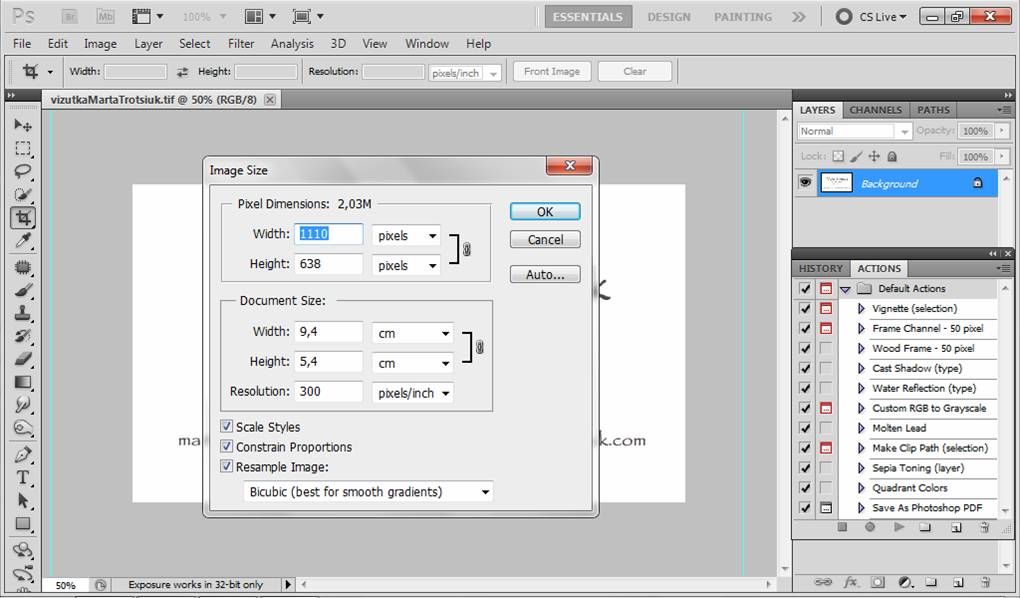The width and height of the screenshot is (1020, 598).
Task: Select the Move tool
Action: point(23,125)
